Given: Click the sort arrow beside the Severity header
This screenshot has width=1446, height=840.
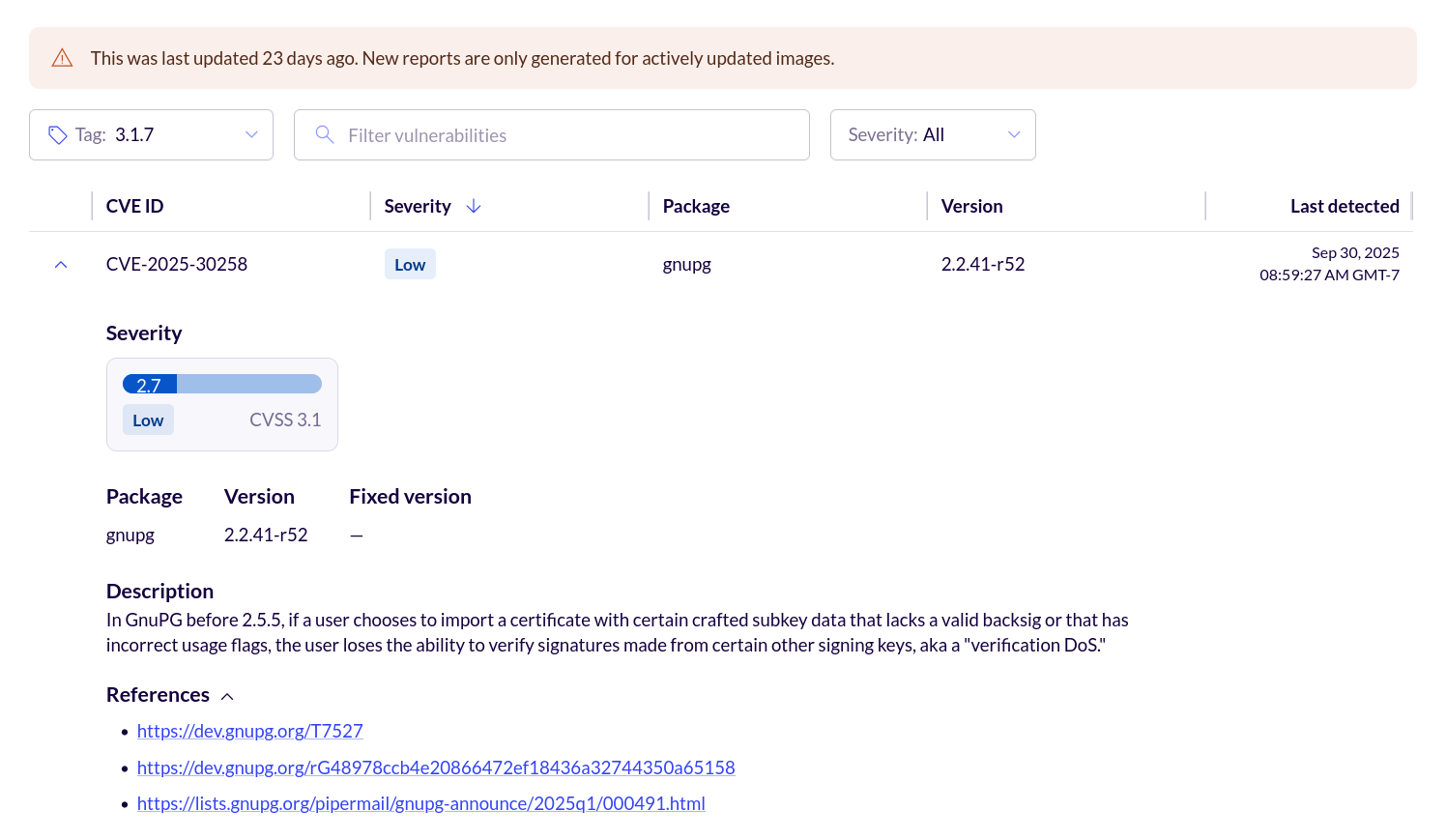Looking at the screenshot, I should point(474,206).
